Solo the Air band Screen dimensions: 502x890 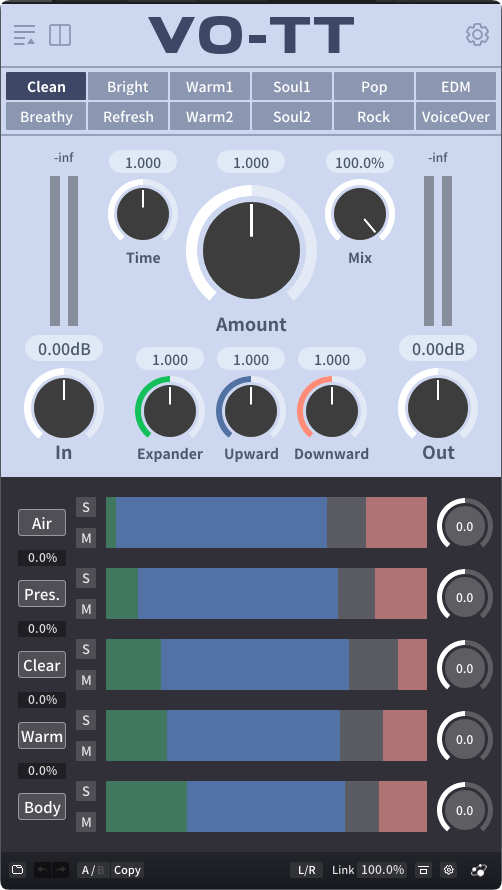[86, 507]
